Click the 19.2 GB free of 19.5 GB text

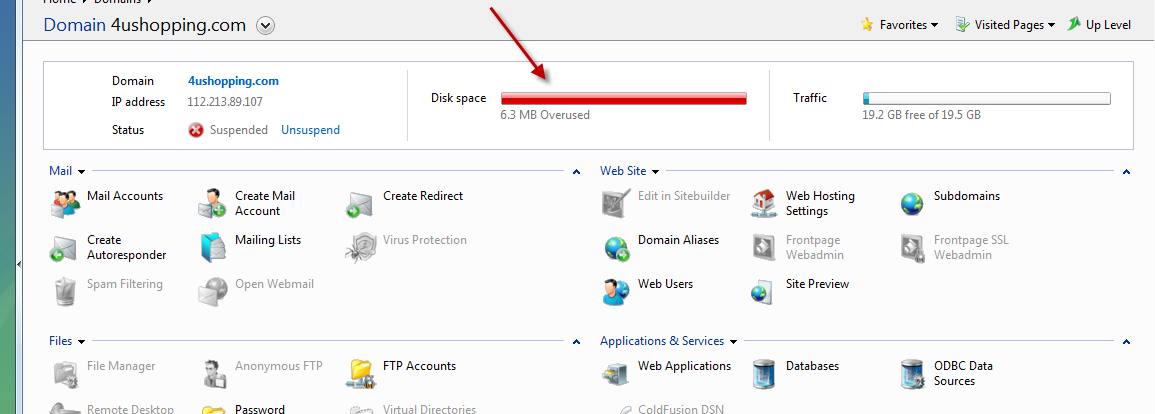(921, 115)
